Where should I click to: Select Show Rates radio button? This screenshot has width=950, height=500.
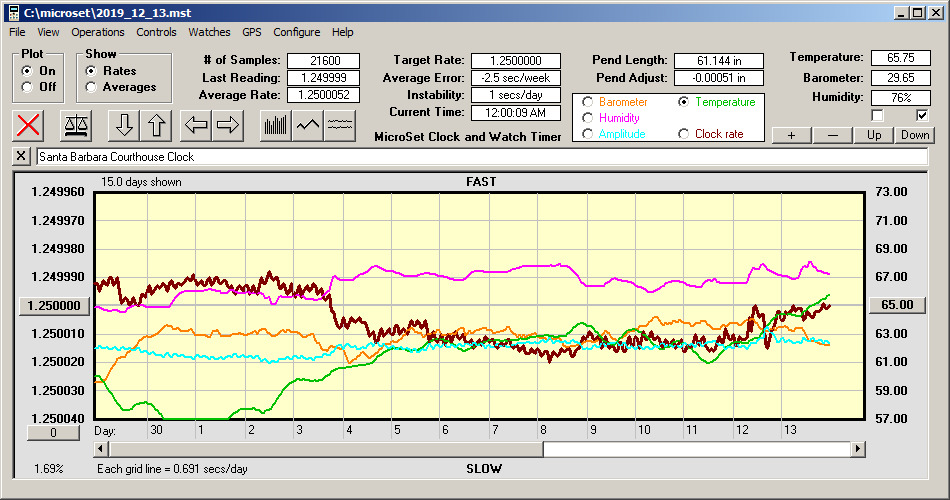tap(91, 71)
